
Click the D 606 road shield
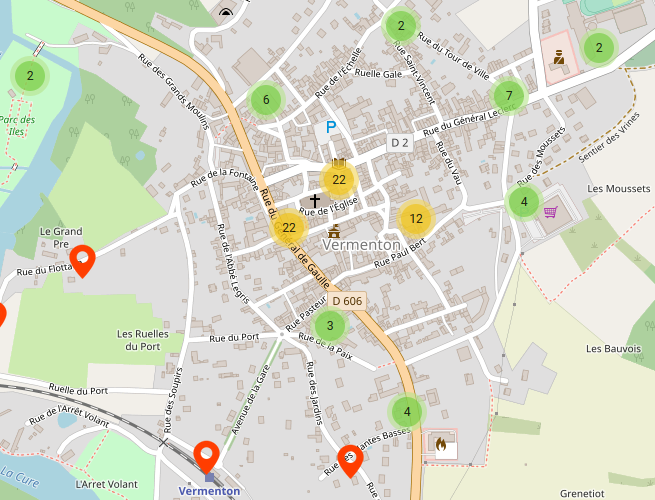click(347, 301)
